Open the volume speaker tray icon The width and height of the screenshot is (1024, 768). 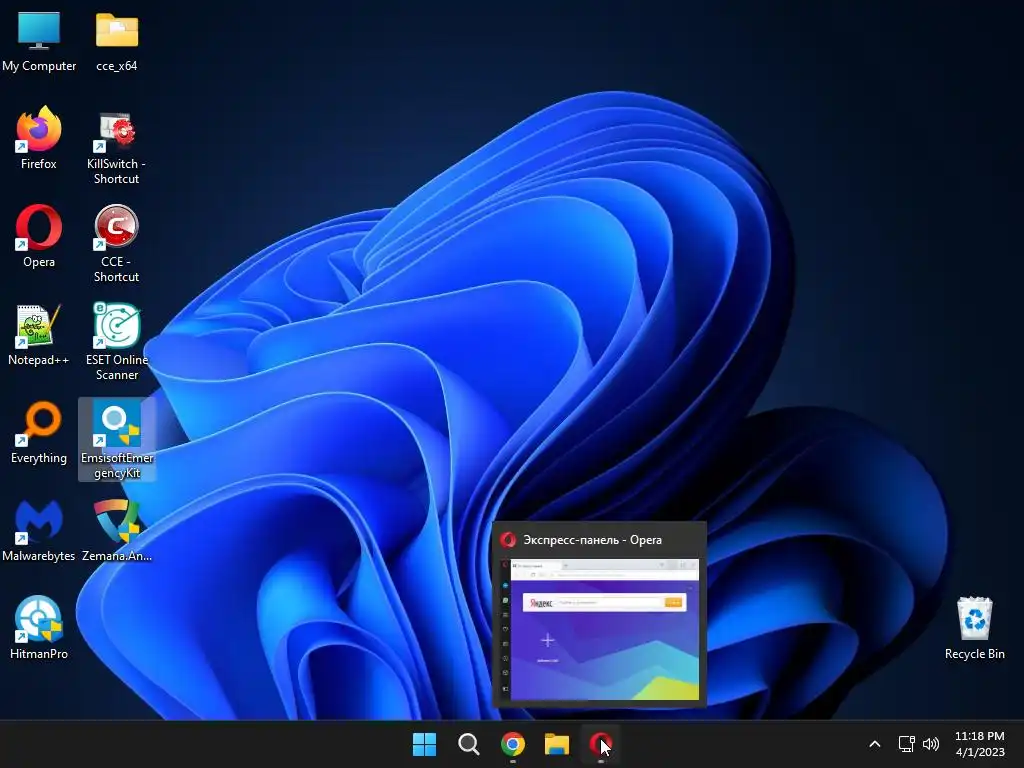[931, 744]
